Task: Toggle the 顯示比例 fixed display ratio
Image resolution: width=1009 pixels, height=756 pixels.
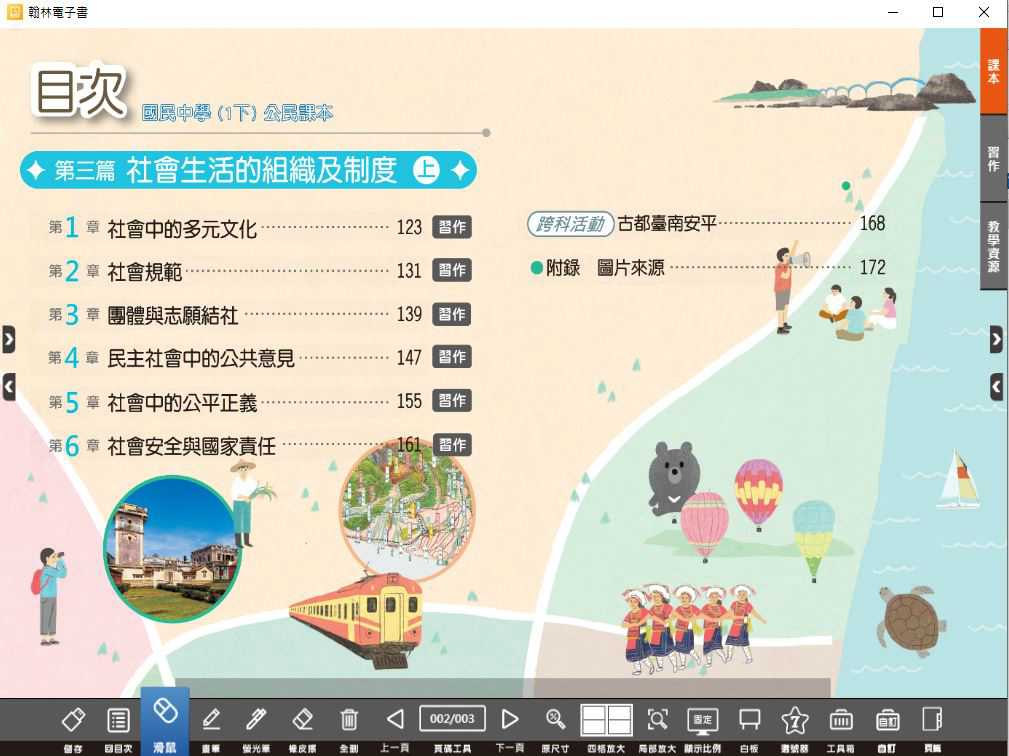Action: [x=703, y=719]
